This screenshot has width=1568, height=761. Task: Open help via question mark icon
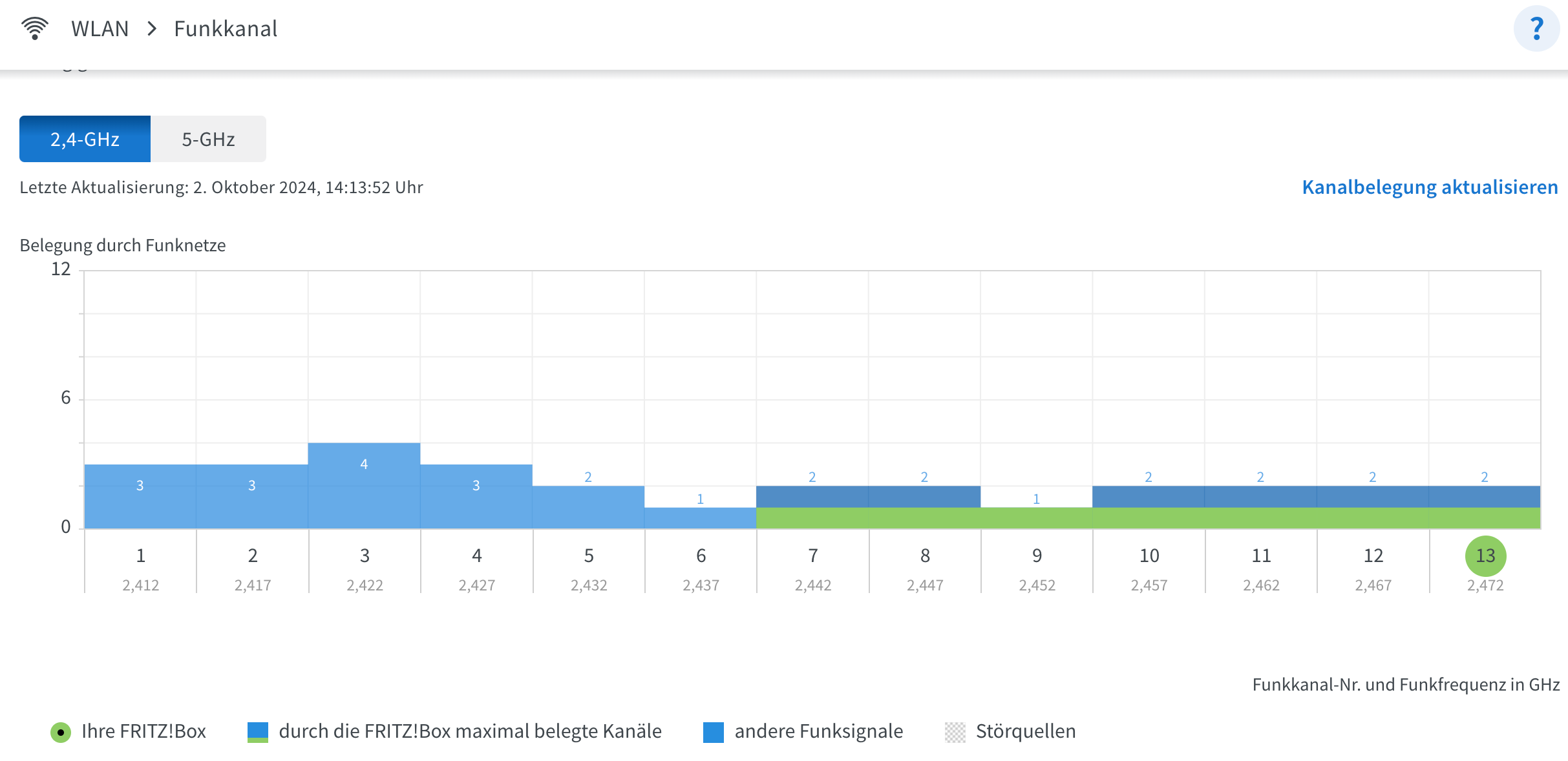point(1536,28)
